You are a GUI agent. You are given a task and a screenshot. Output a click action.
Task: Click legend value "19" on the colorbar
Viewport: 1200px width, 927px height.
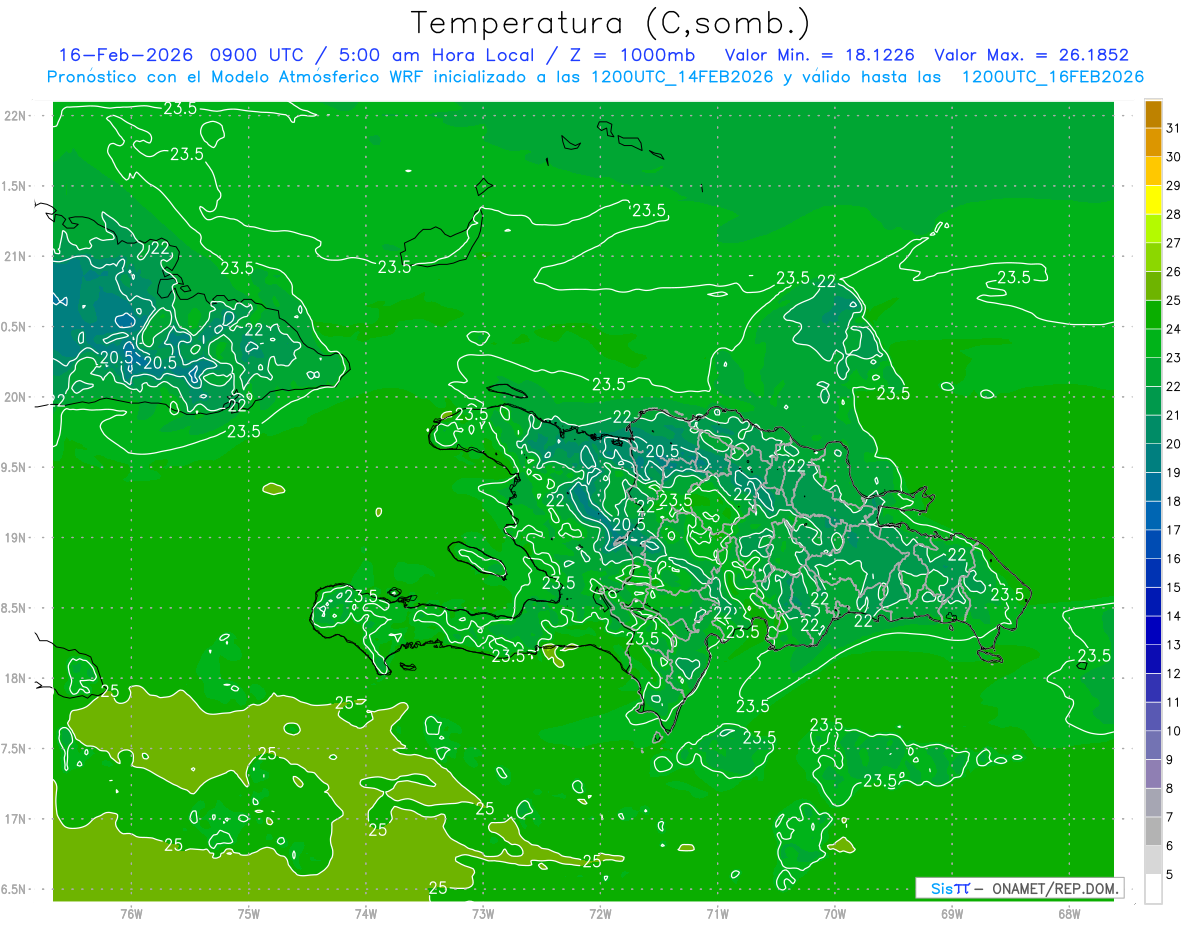[x=1174, y=472]
